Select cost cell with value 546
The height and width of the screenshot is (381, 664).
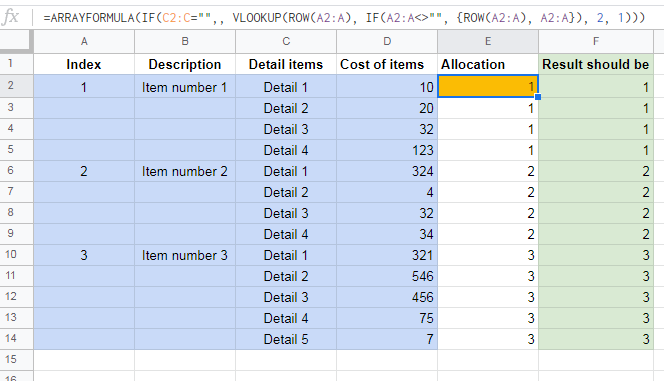tap(387, 276)
